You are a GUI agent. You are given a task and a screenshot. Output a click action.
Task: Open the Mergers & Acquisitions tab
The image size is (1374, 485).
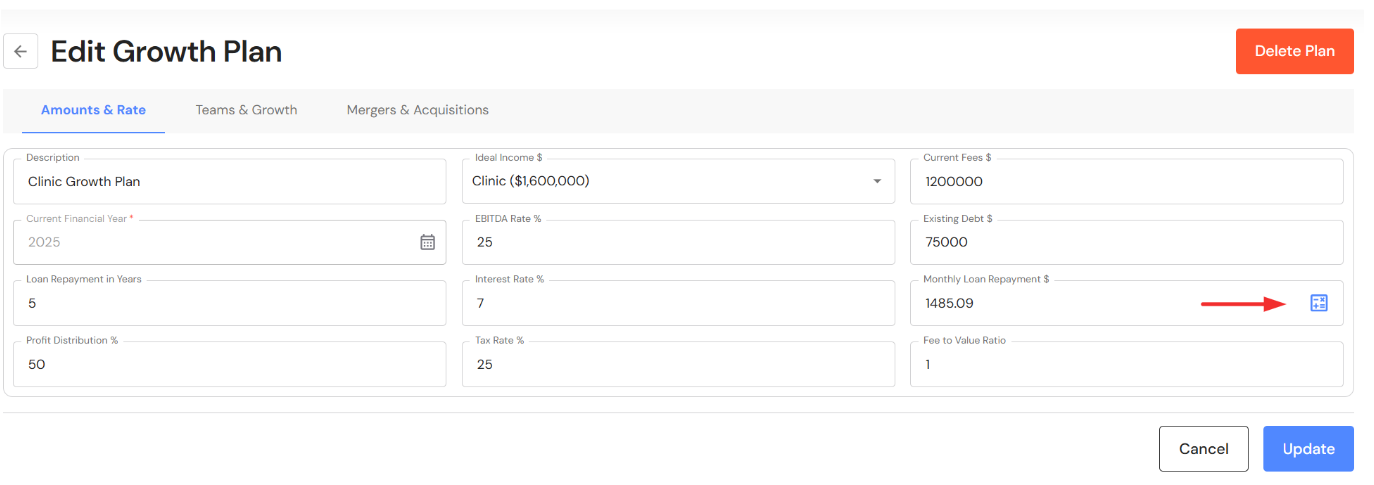[x=417, y=110]
